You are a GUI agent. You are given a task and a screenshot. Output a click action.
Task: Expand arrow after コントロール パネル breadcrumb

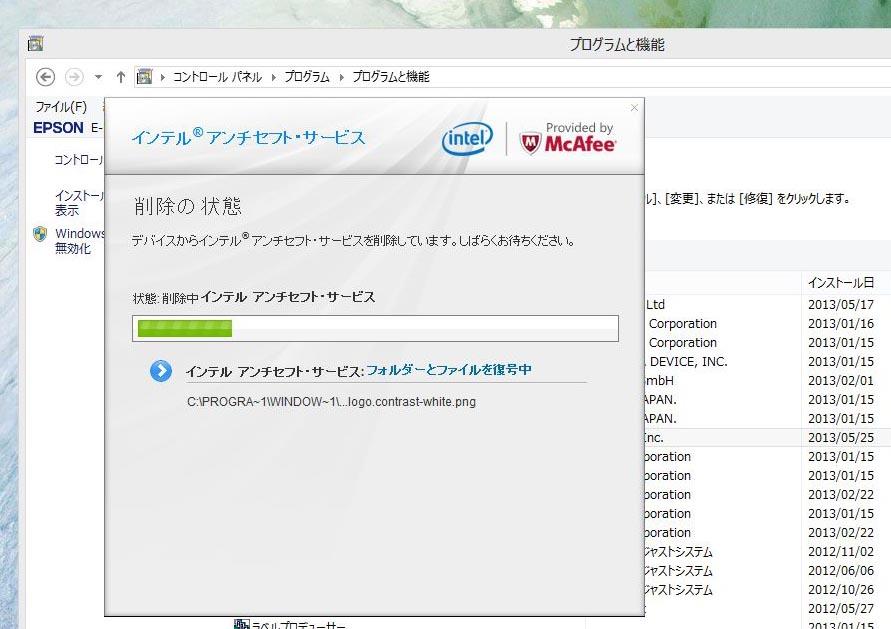(273, 77)
